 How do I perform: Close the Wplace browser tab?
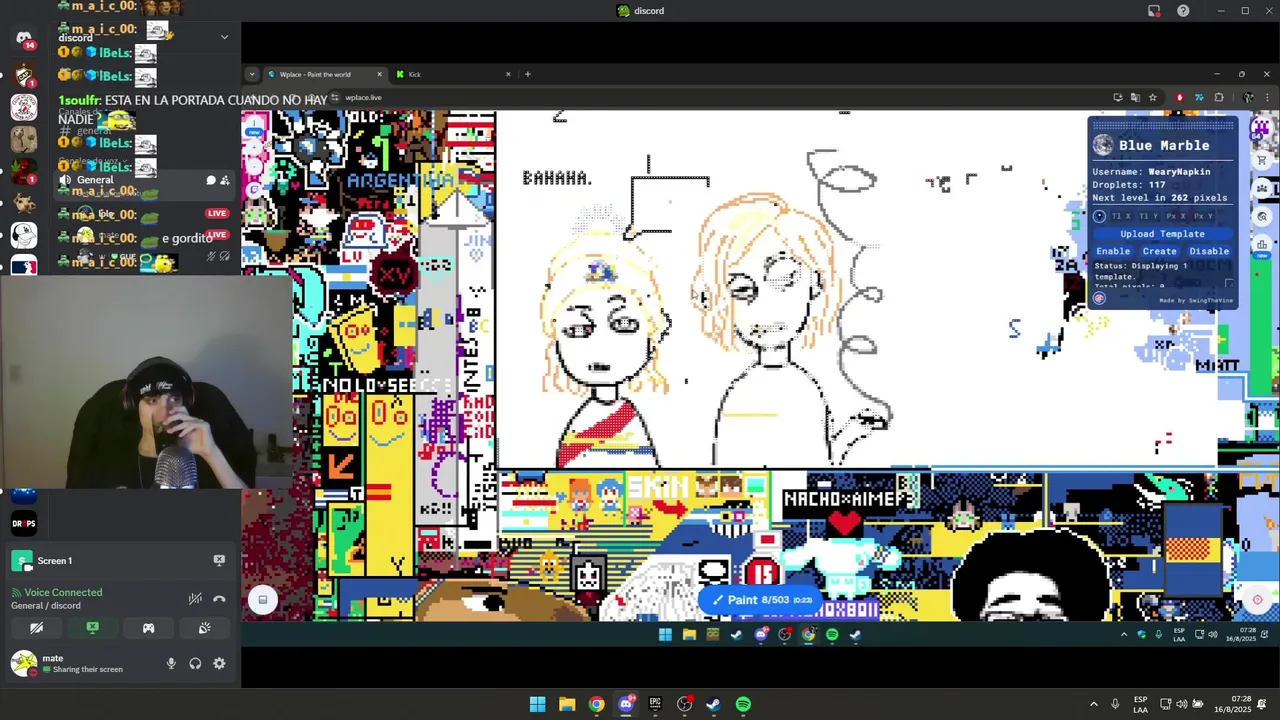(x=379, y=74)
